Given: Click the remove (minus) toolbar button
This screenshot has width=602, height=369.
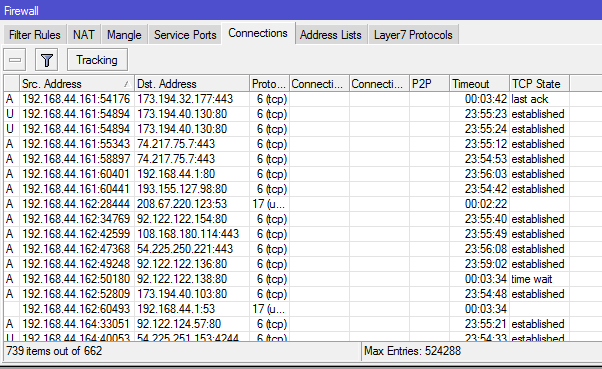Looking at the screenshot, I should click(x=15, y=60).
